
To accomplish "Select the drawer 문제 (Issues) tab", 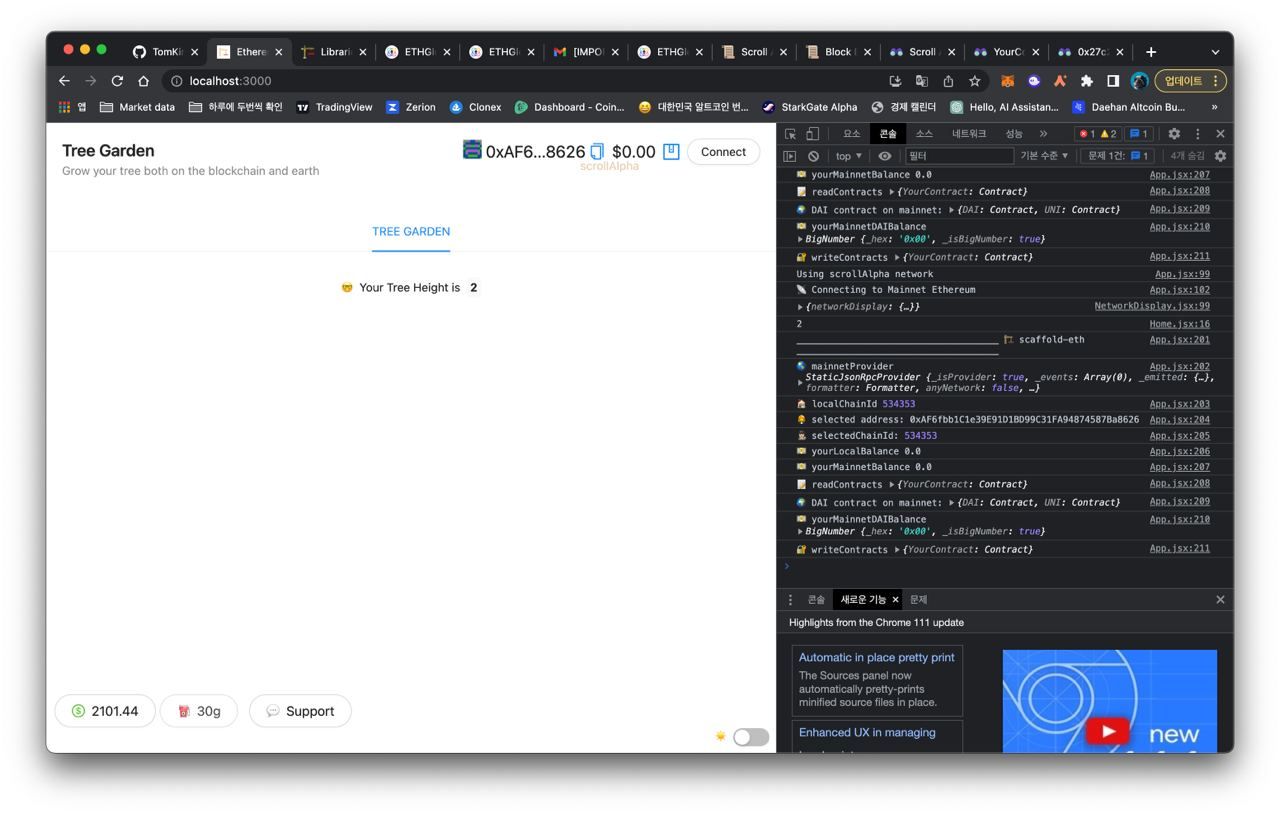I will point(918,600).
